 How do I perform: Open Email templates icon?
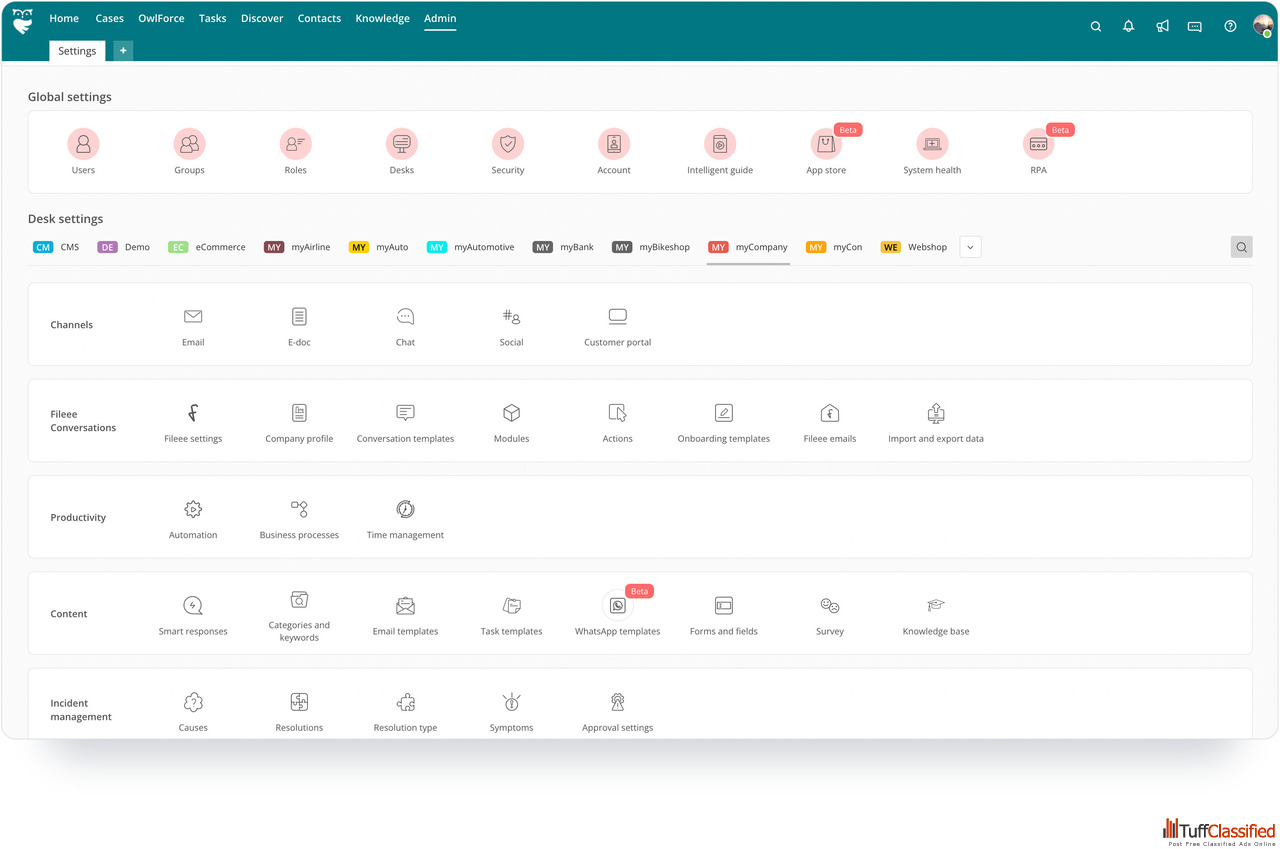pyautogui.click(x=405, y=606)
